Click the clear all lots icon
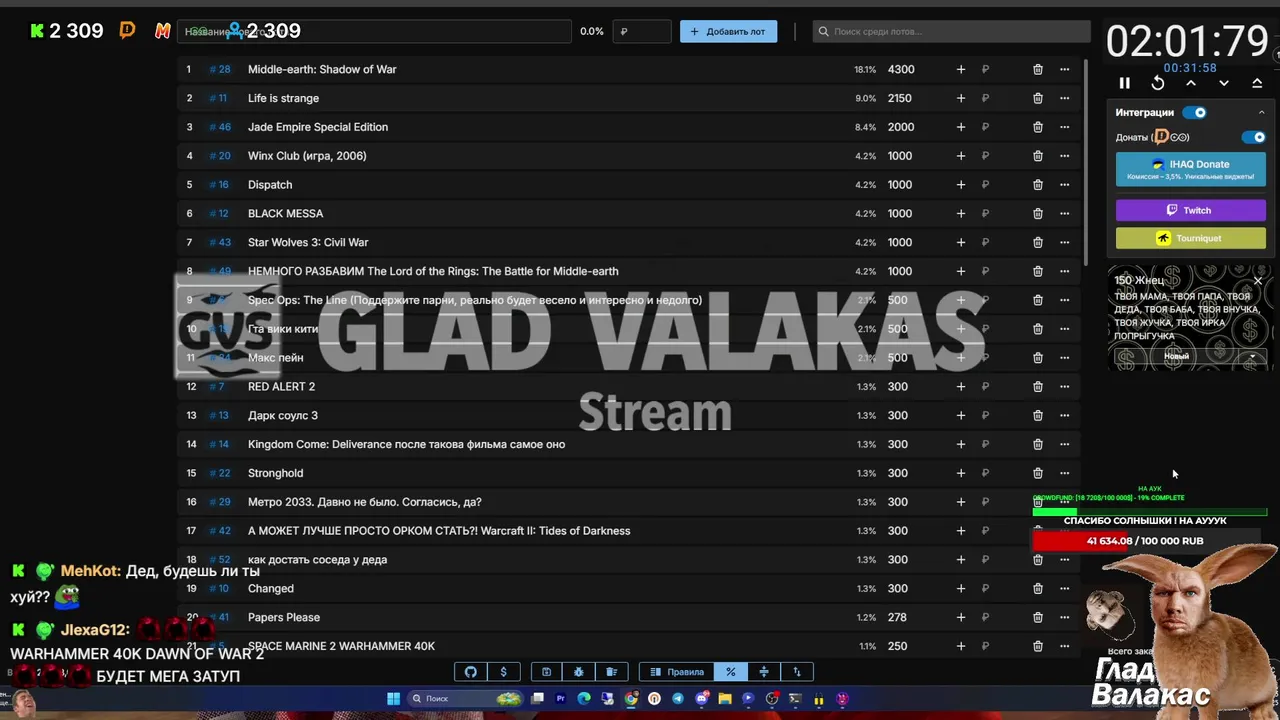 (x=611, y=672)
